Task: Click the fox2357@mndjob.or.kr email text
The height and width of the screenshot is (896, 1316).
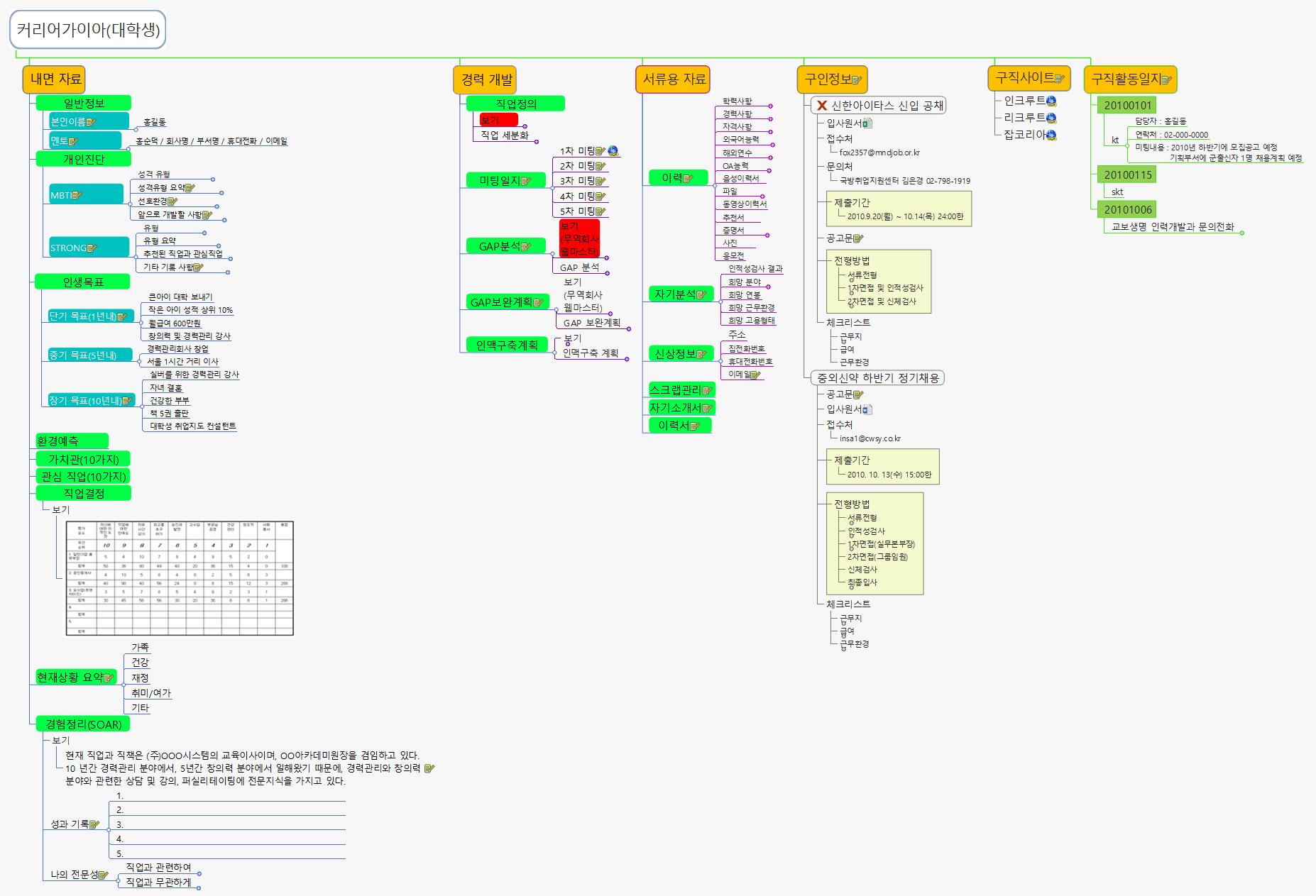Action: coord(879,153)
